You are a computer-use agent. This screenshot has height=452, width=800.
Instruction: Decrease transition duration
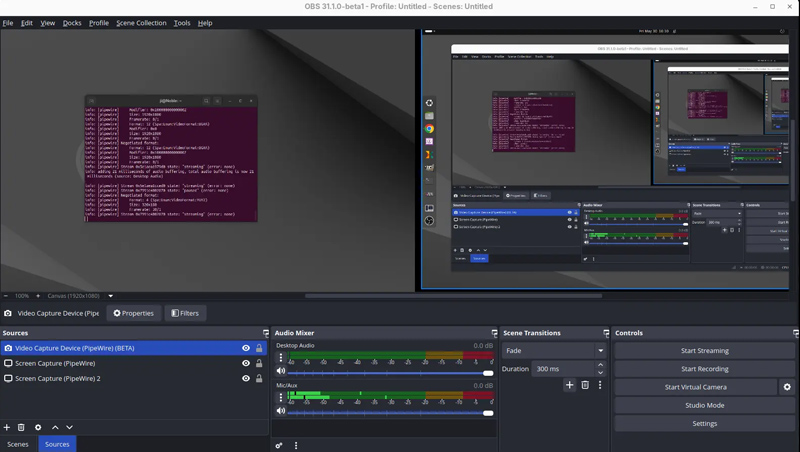[x=601, y=372]
